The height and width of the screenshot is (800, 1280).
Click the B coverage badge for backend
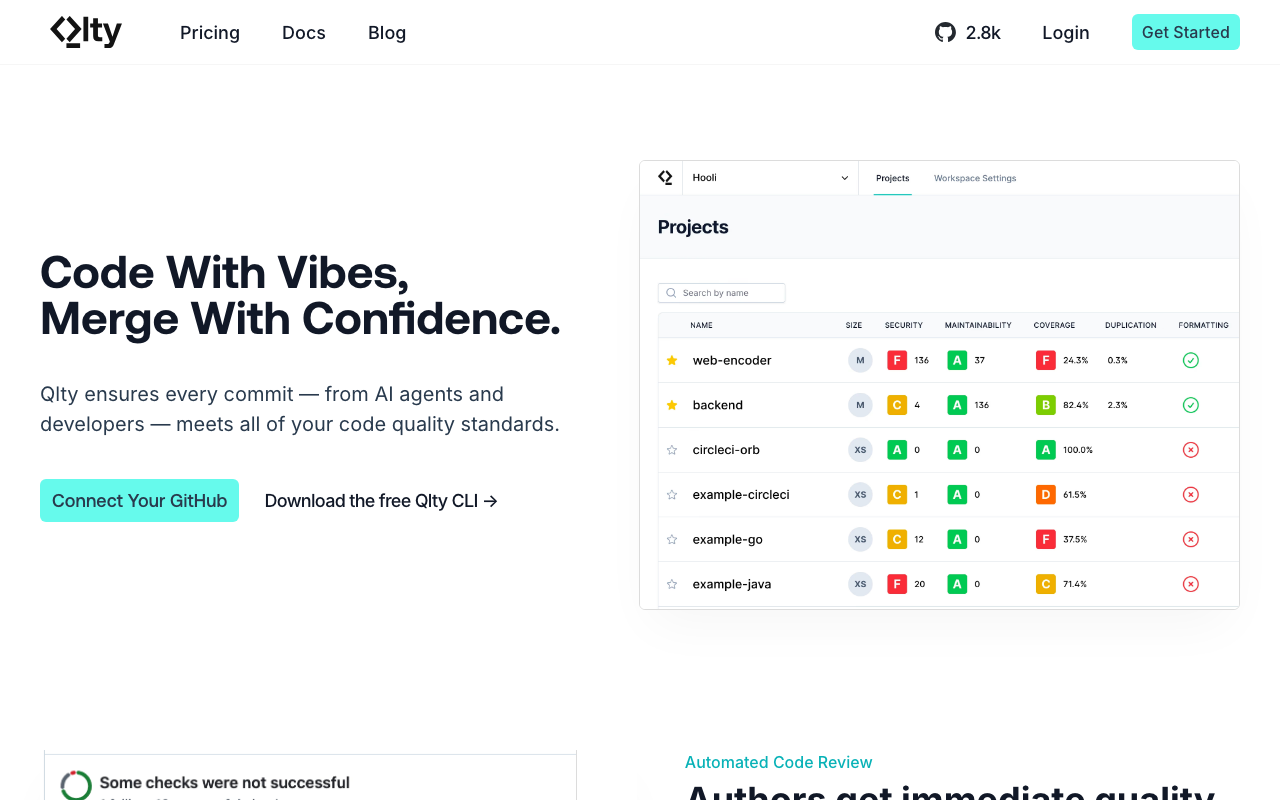1046,405
